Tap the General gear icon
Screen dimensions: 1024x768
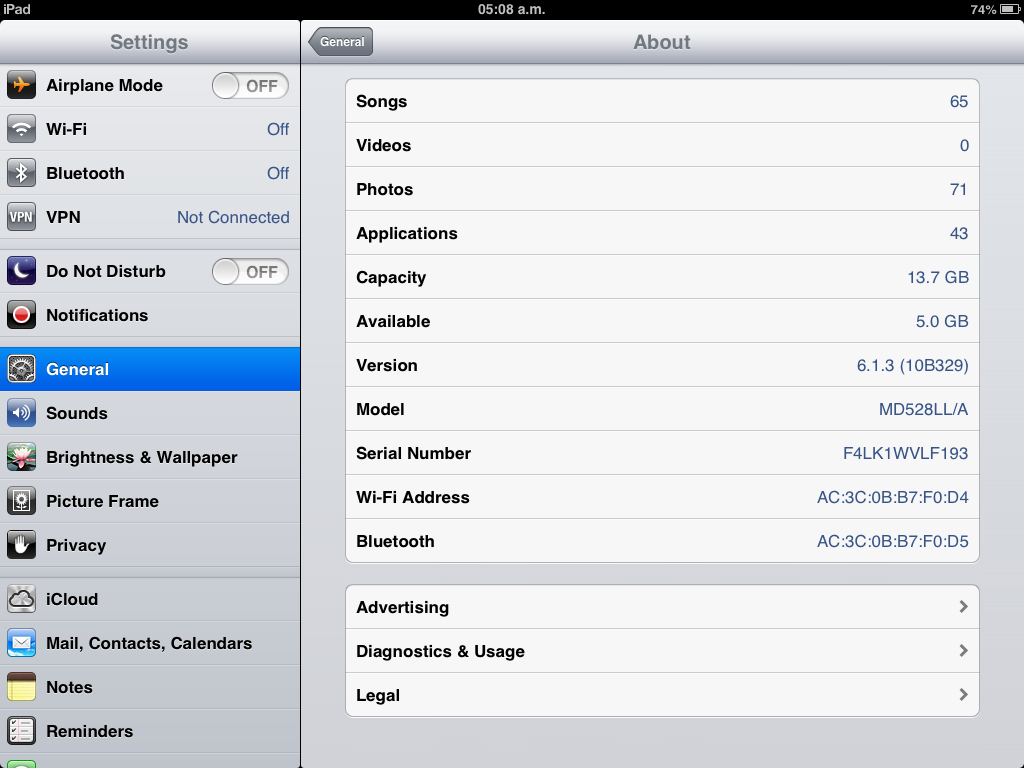[22, 369]
